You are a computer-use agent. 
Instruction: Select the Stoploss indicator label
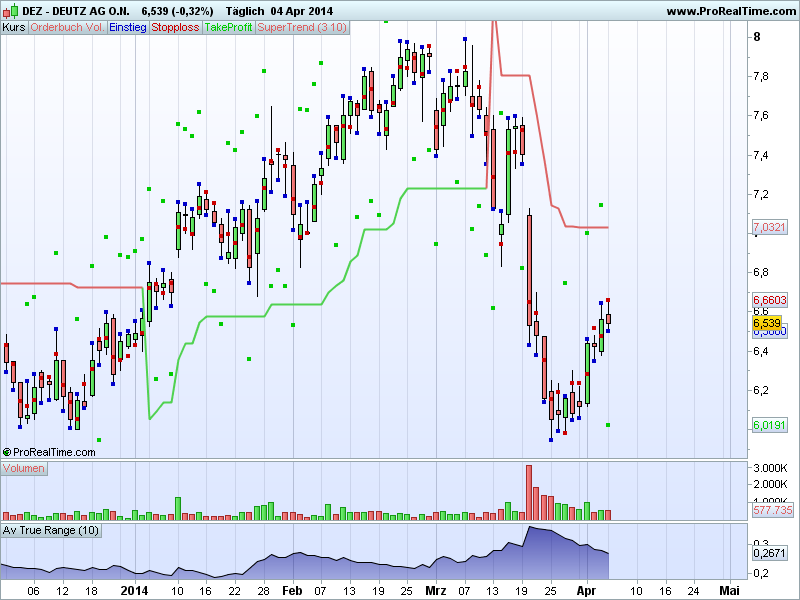coord(175,28)
